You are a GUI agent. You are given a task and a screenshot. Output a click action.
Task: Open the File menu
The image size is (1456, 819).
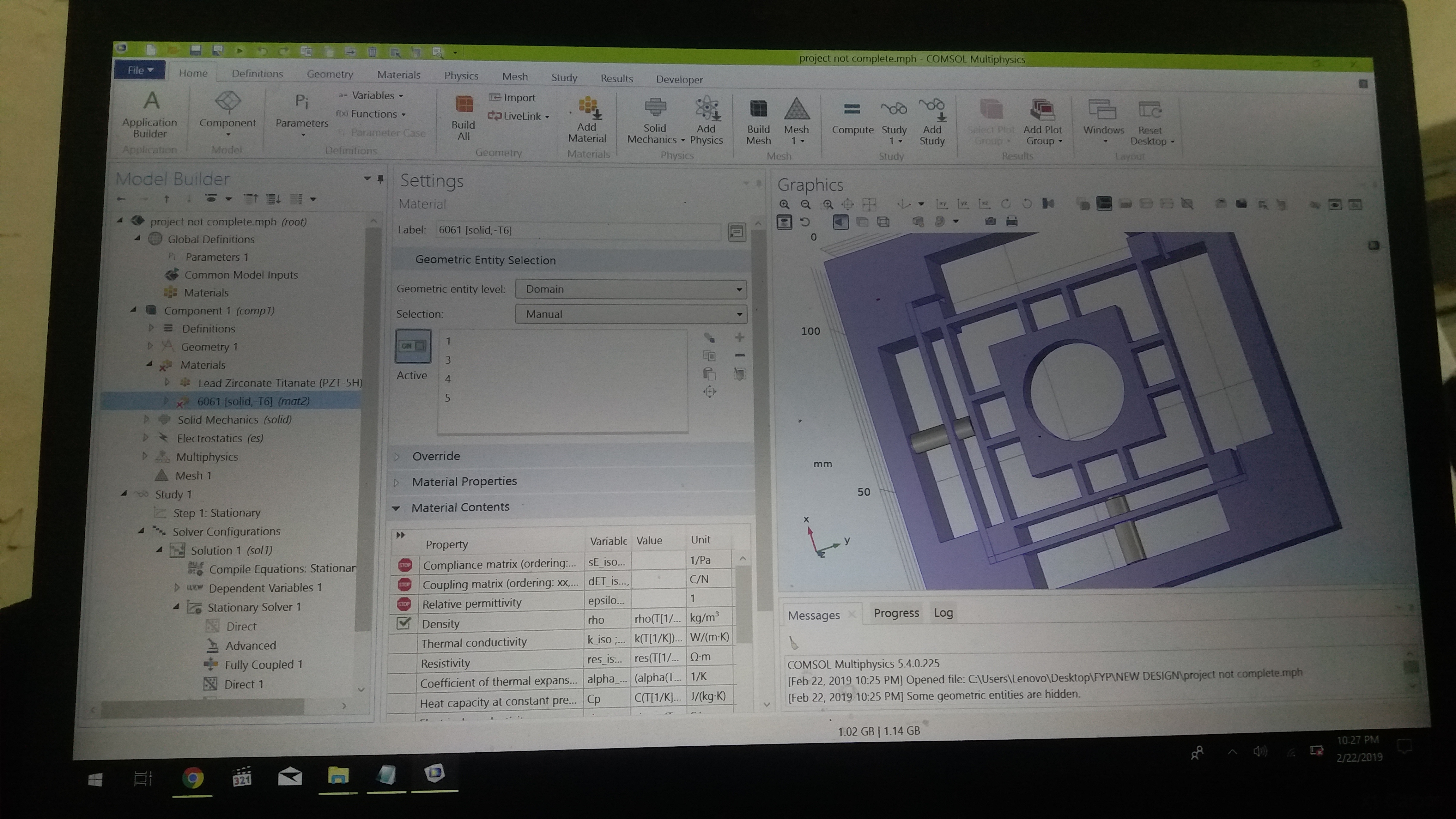coord(140,70)
